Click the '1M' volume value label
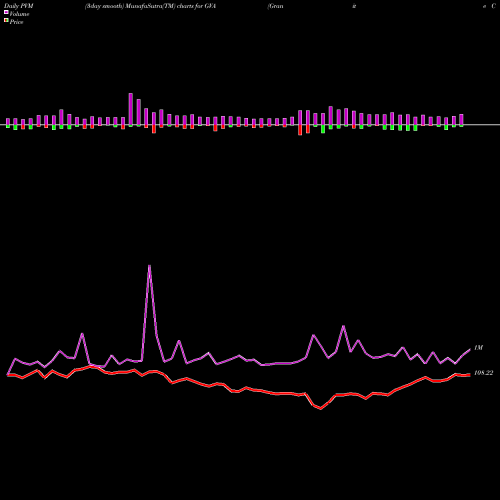Image resolution: width=500 pixels, height=500 pixels. pyautogui.click(x=478, y=348)
